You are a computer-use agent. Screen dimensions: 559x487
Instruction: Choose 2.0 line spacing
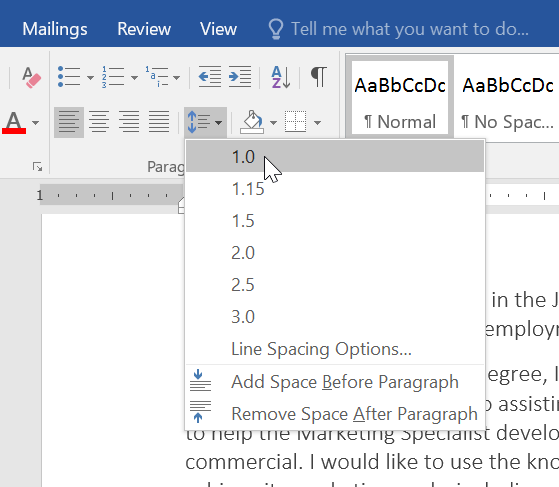(x=335, y=253)
